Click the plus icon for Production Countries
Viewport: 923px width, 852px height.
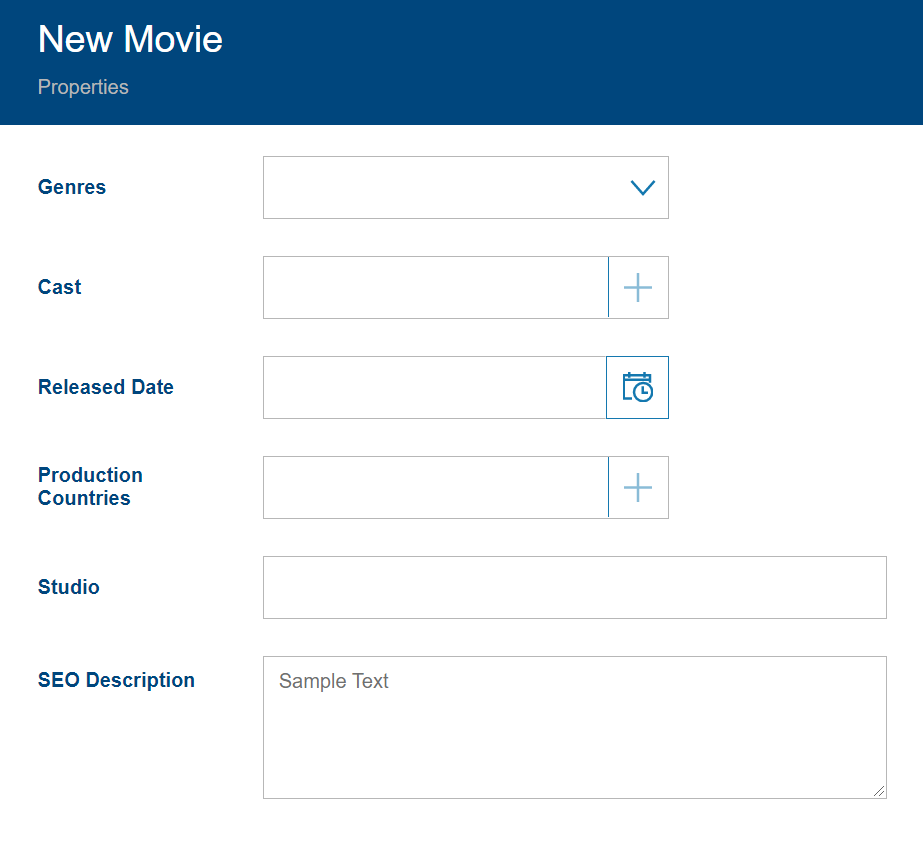(x=638, y=488)
